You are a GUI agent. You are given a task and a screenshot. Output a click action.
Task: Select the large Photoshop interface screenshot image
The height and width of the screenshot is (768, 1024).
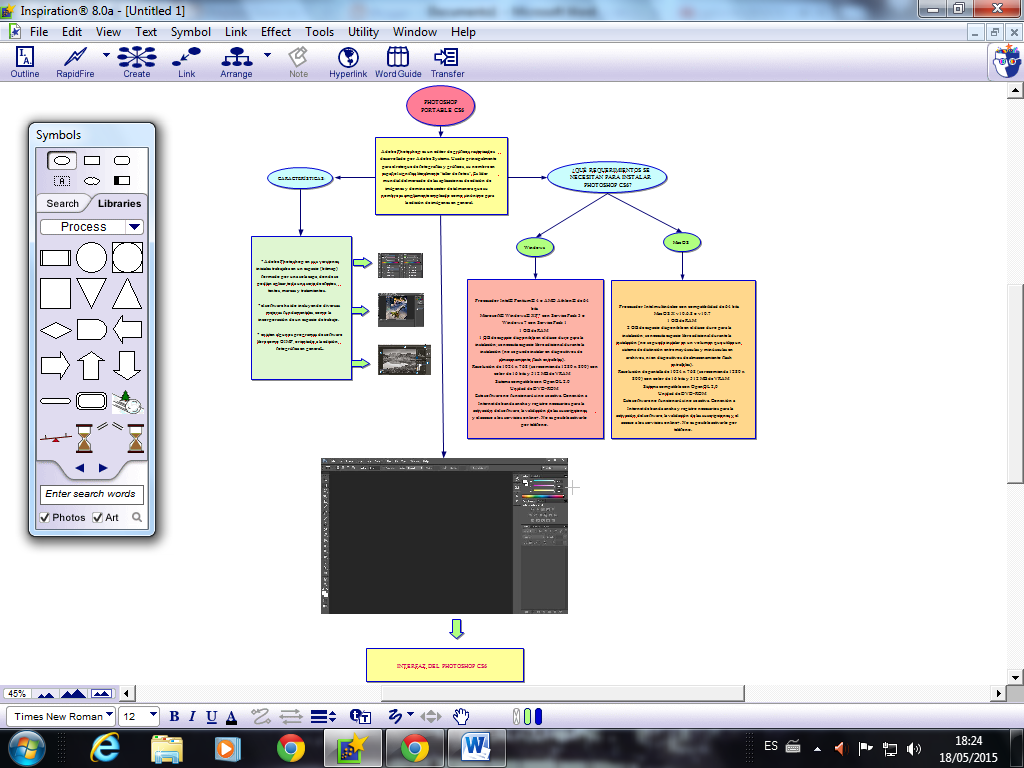[x=444, y=536]
